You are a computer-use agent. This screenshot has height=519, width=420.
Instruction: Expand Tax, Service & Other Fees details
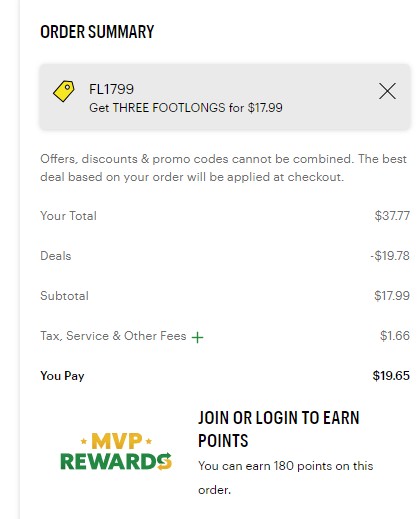(x=197, y=337)
